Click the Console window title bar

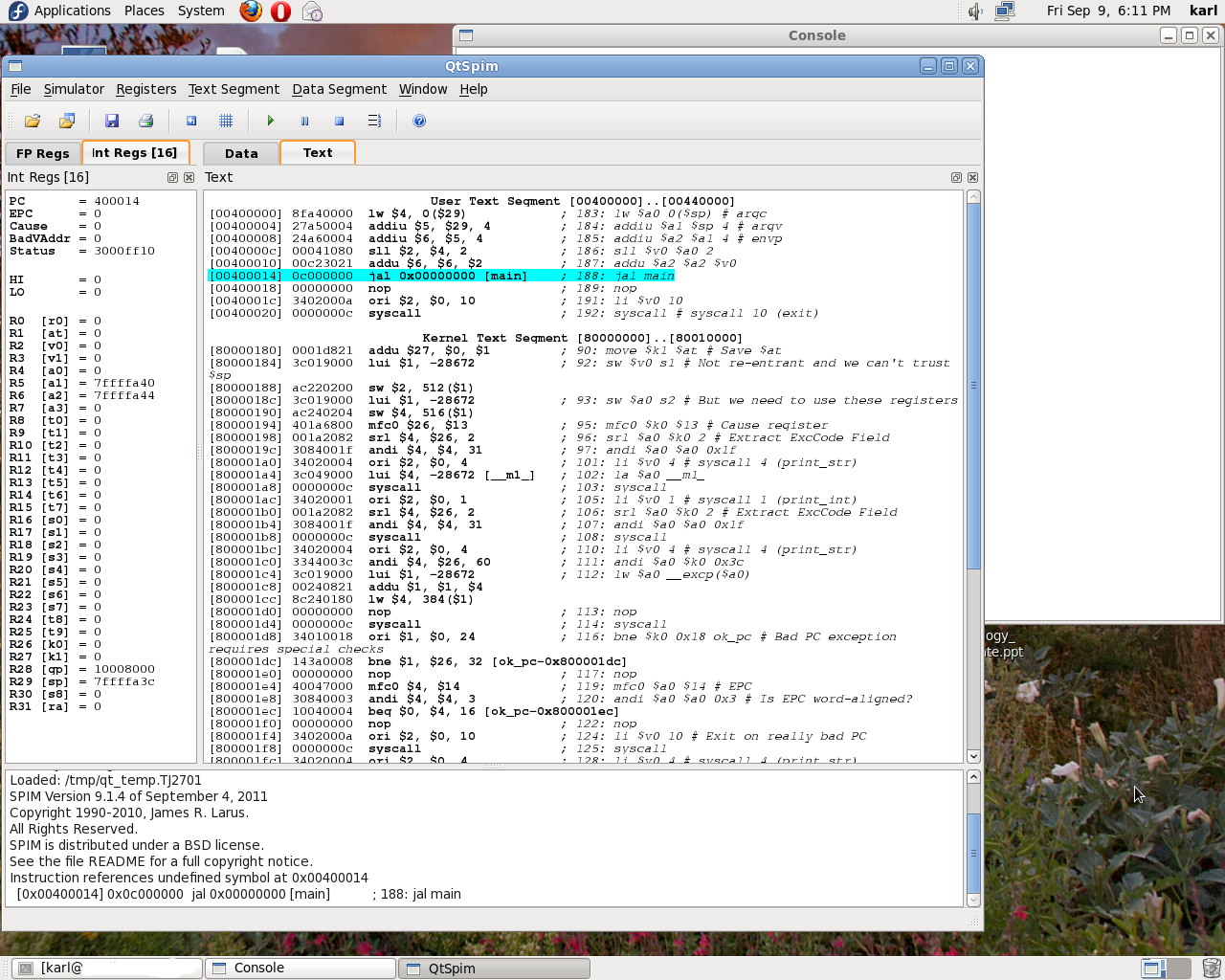(x=816, y=35)
